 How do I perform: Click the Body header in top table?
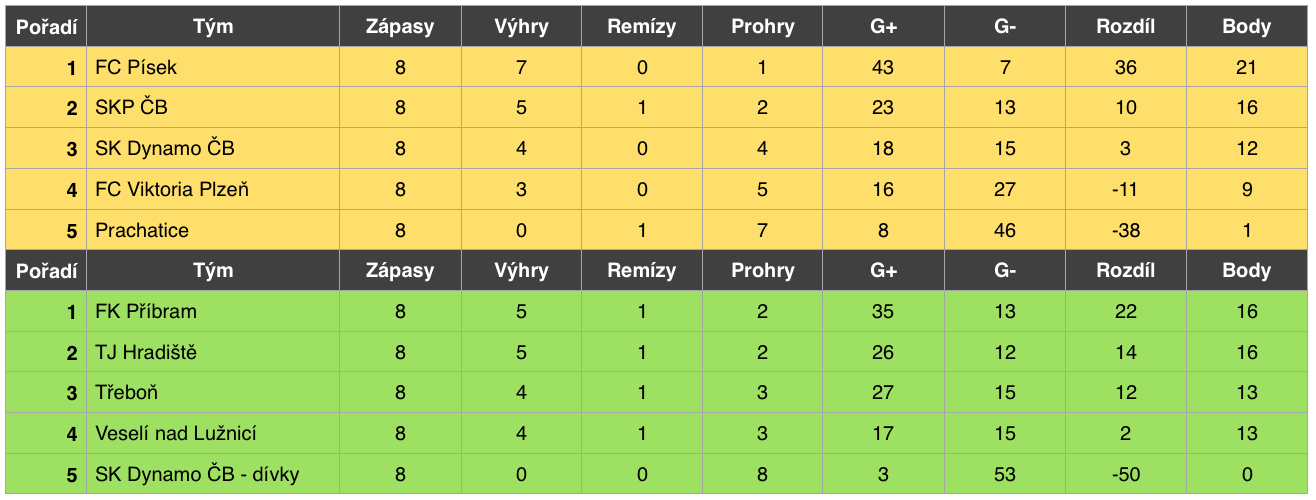(x=1247, y=26)
